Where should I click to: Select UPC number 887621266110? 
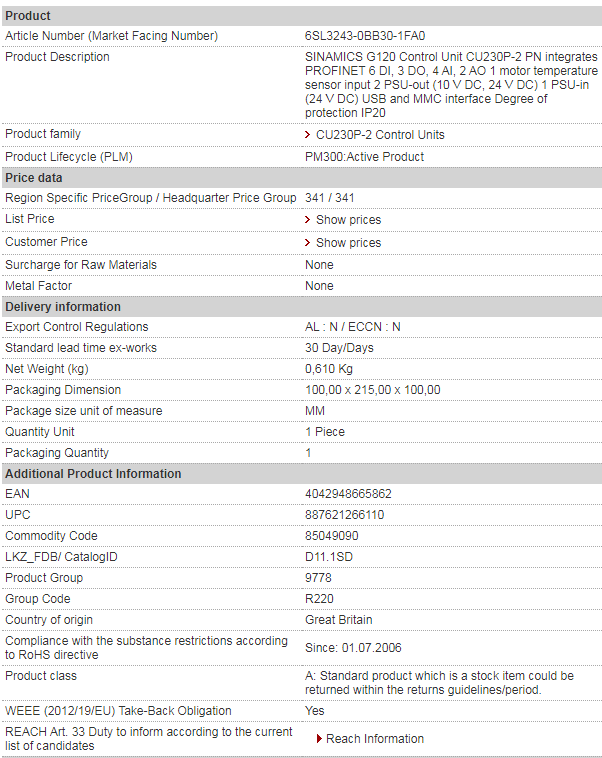pos(344,515)
